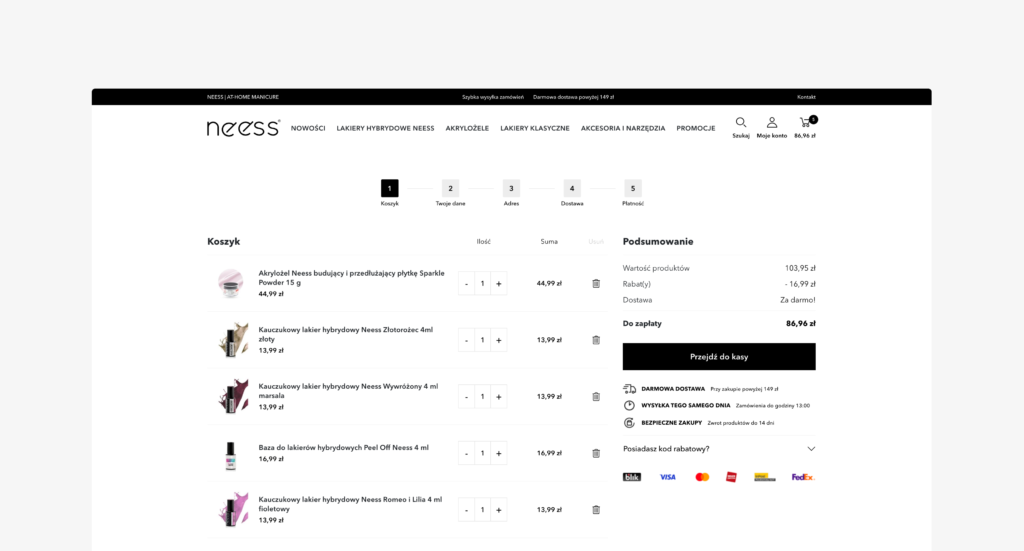Open the Akcesoria i Narzędzia menu
Viewport: 1024px width, 551px height.
(622, 128)
